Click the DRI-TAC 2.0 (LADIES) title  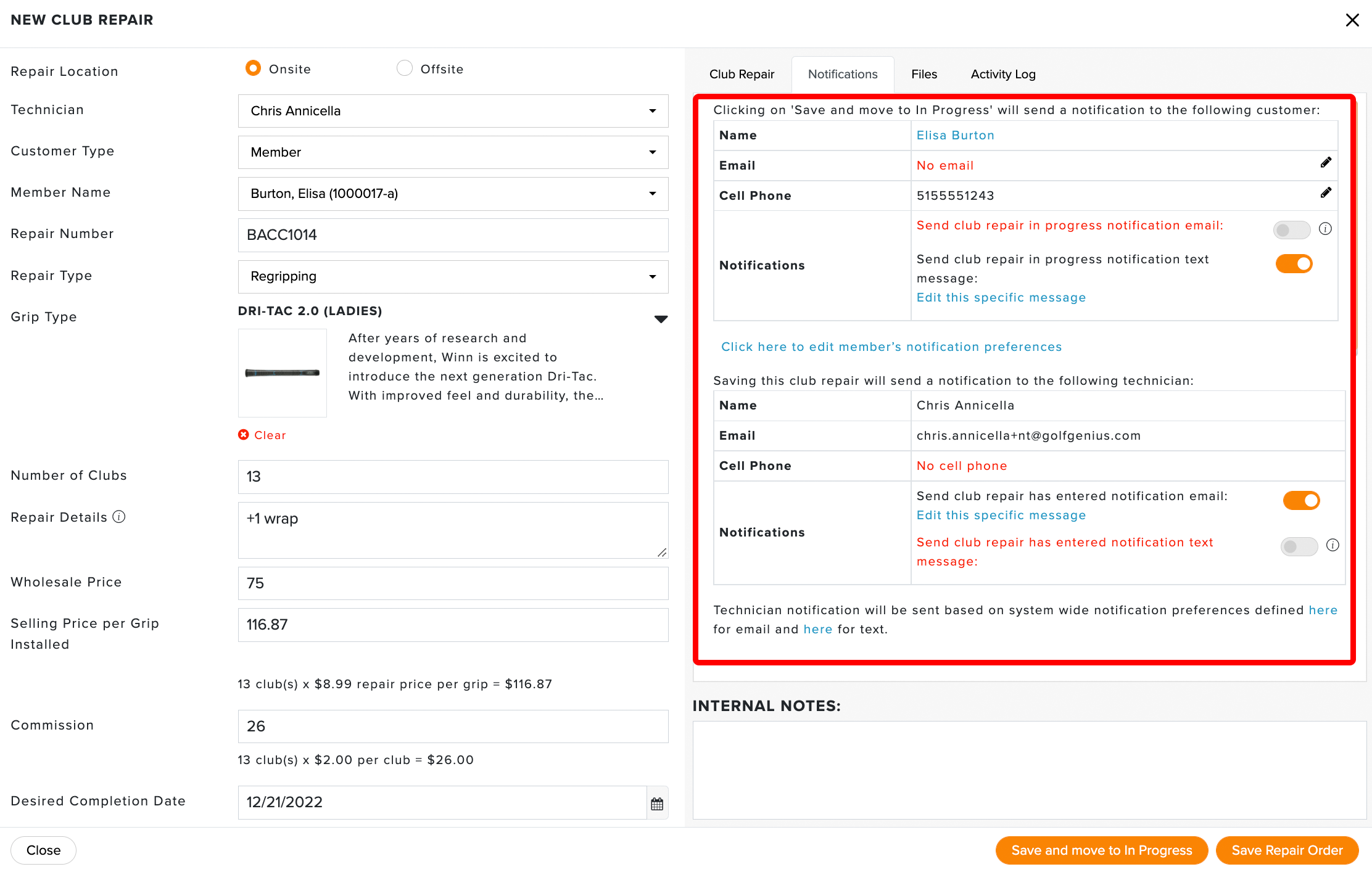310,311
